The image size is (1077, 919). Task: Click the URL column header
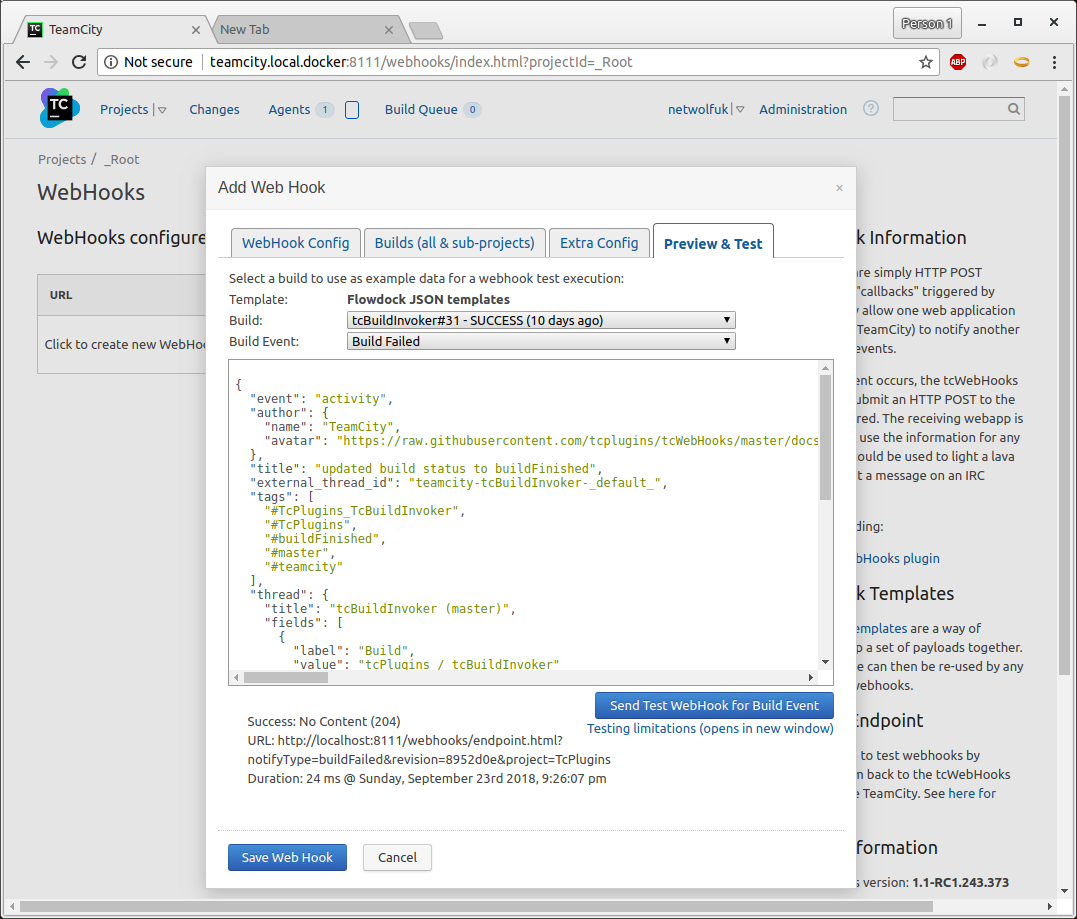point(60,295)
